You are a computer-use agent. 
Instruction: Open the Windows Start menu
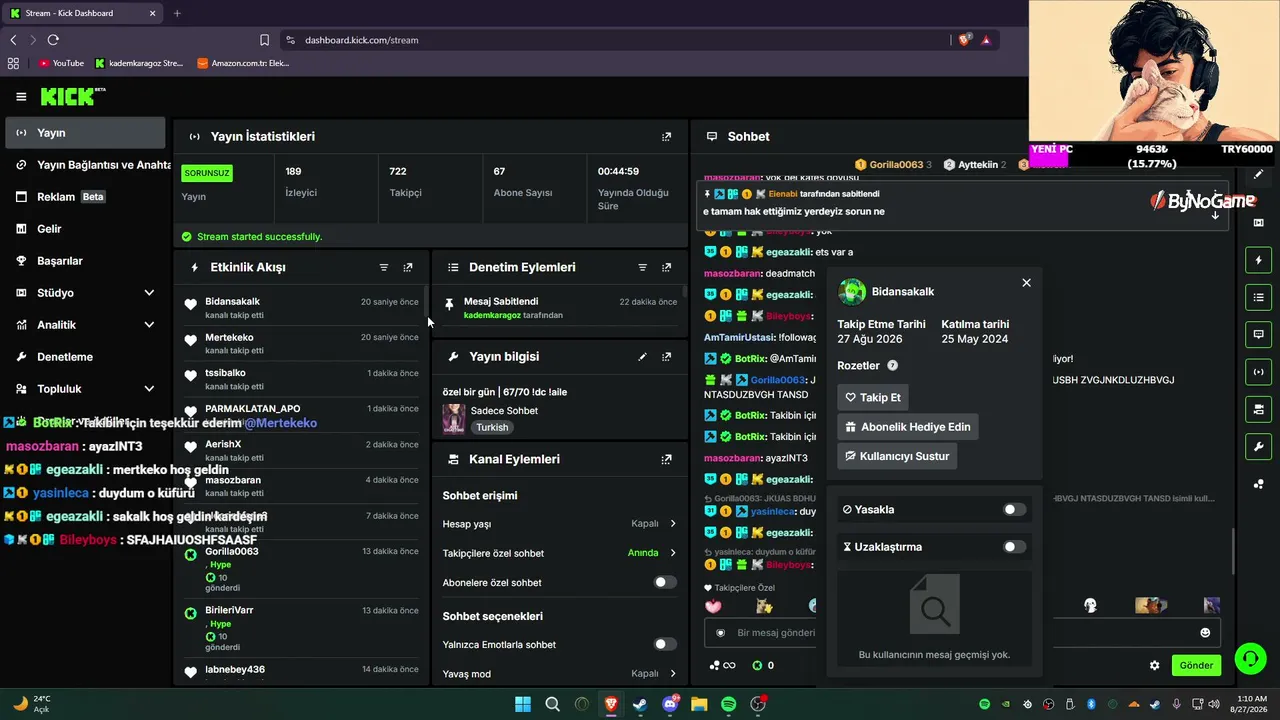point(523,705)
